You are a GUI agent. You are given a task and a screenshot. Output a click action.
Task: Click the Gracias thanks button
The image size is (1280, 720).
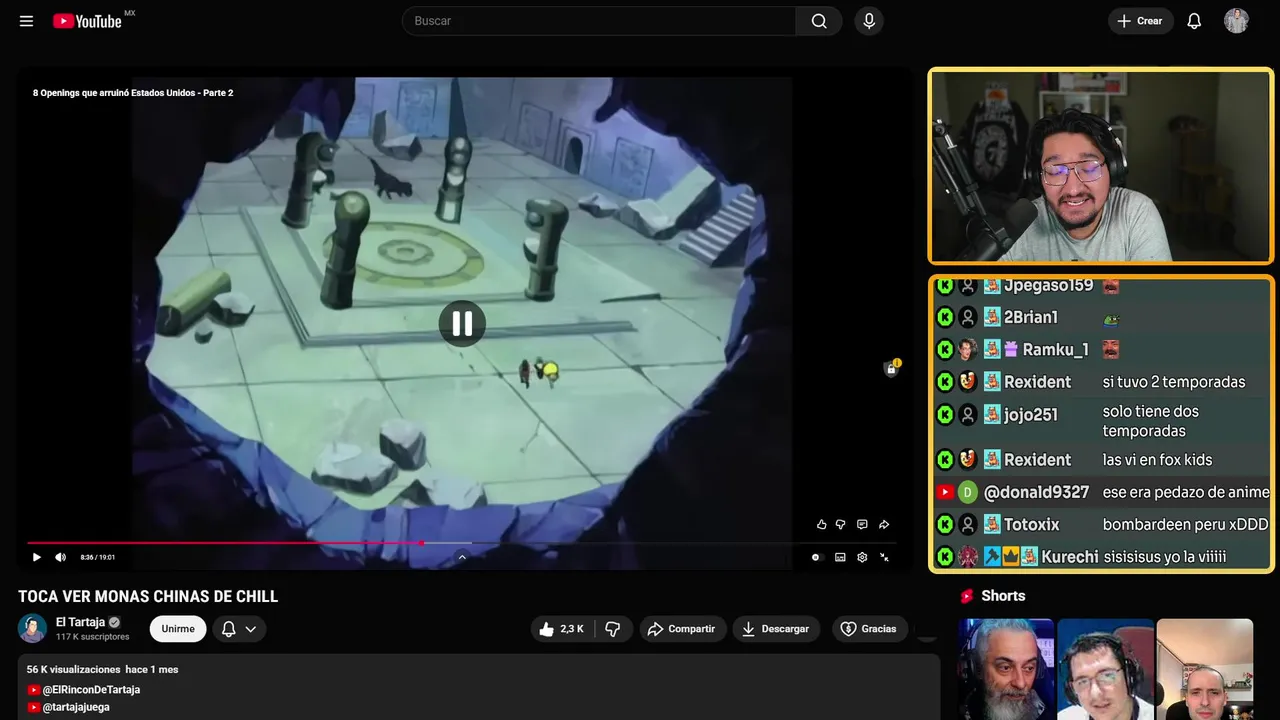coord(869,629)
